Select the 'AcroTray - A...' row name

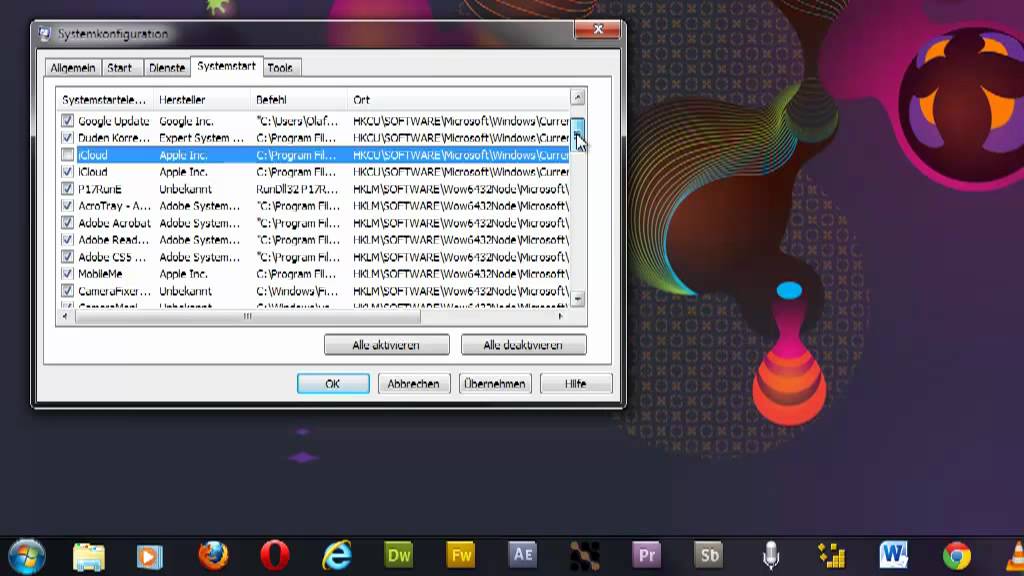click(114, 206)
